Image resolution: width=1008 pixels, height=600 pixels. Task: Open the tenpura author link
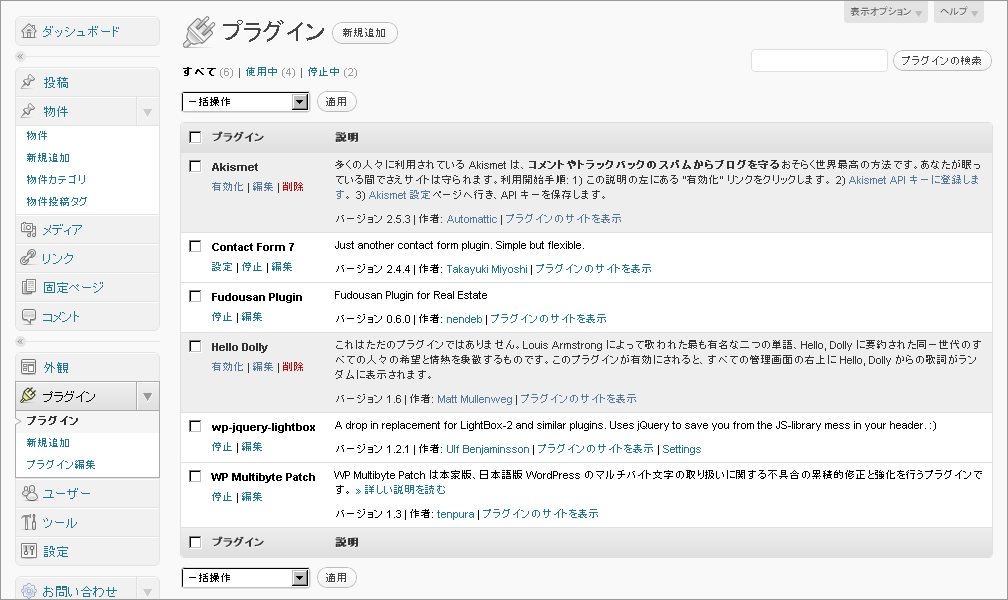pyautogui.click(x=455, y=514)
